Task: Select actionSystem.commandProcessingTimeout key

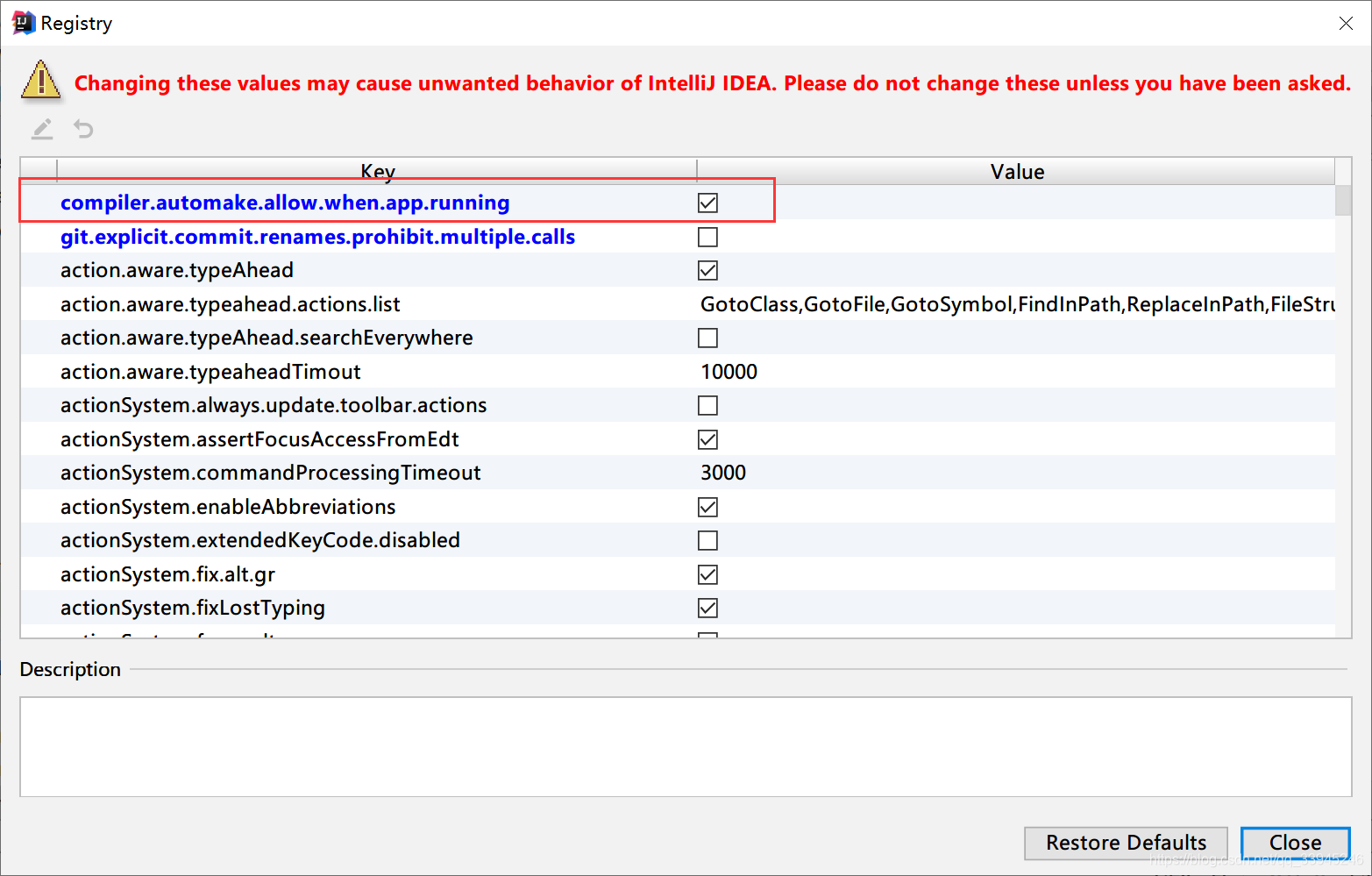Action: point(270,473)
